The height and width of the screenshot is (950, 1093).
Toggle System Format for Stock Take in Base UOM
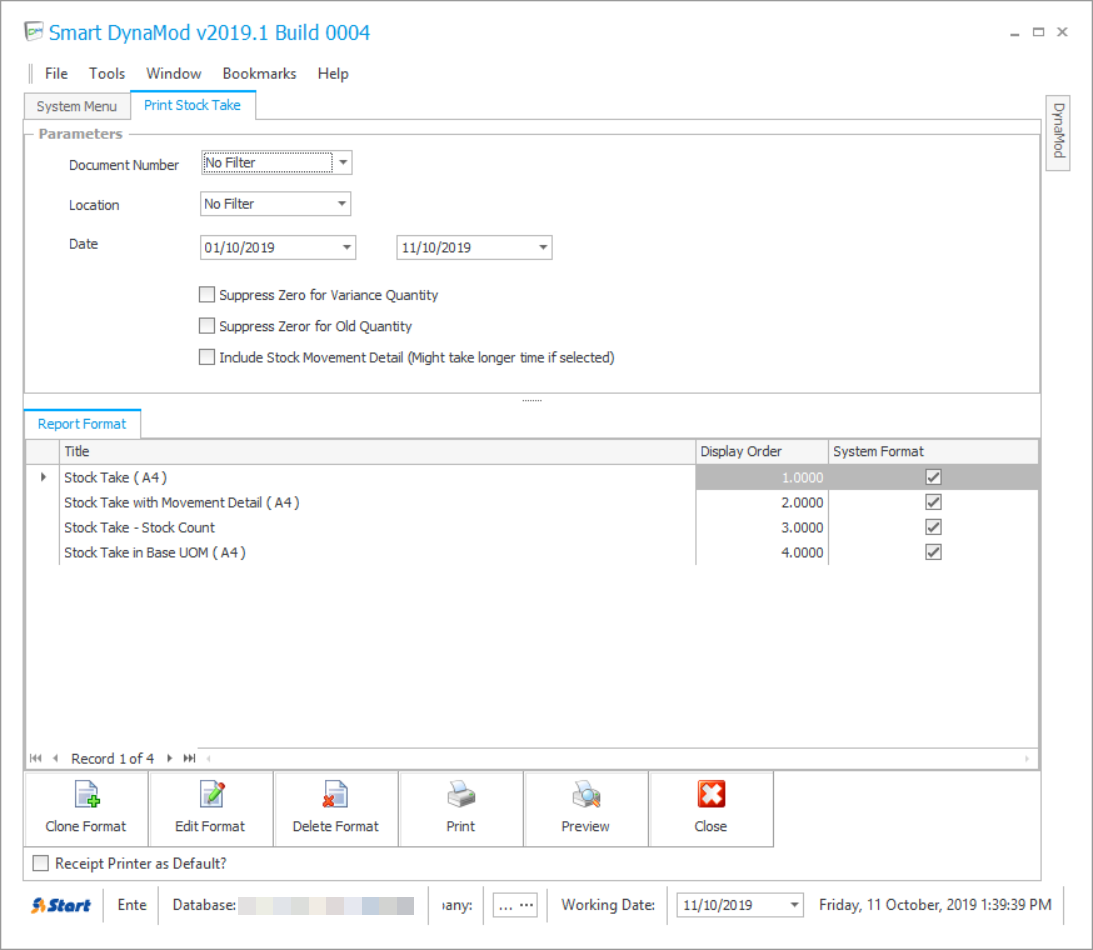pos(933,553)
